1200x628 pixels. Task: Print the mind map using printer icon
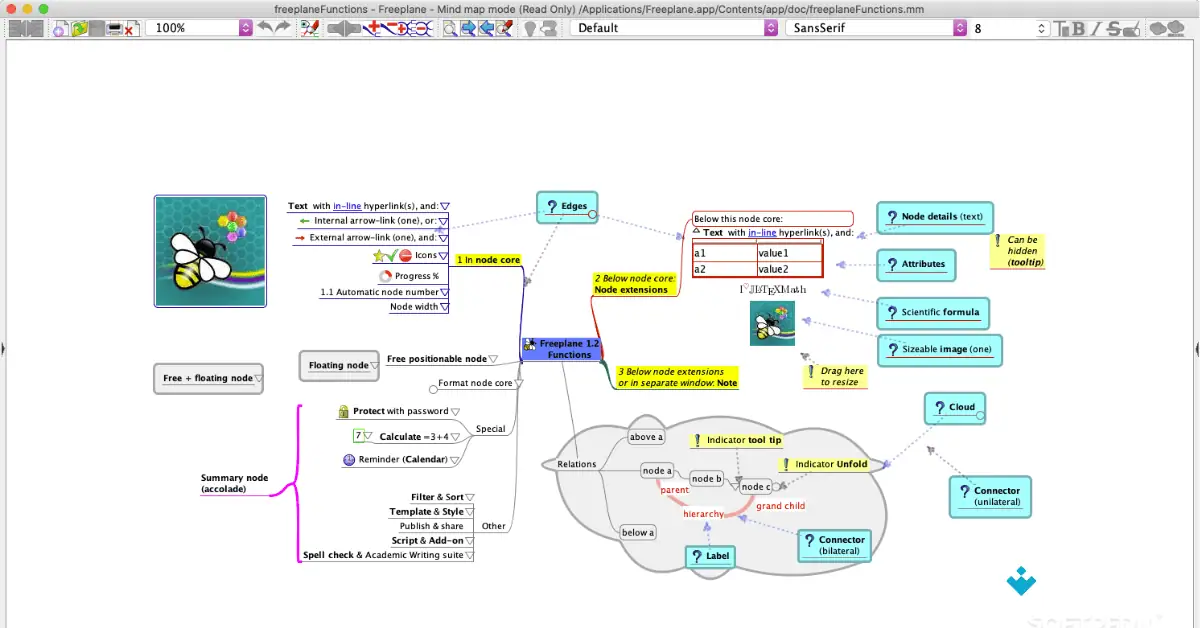tap(113, 28)
